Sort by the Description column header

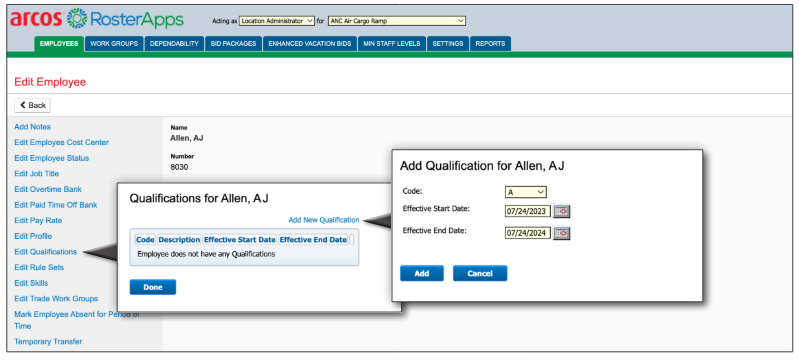[179, 240]
